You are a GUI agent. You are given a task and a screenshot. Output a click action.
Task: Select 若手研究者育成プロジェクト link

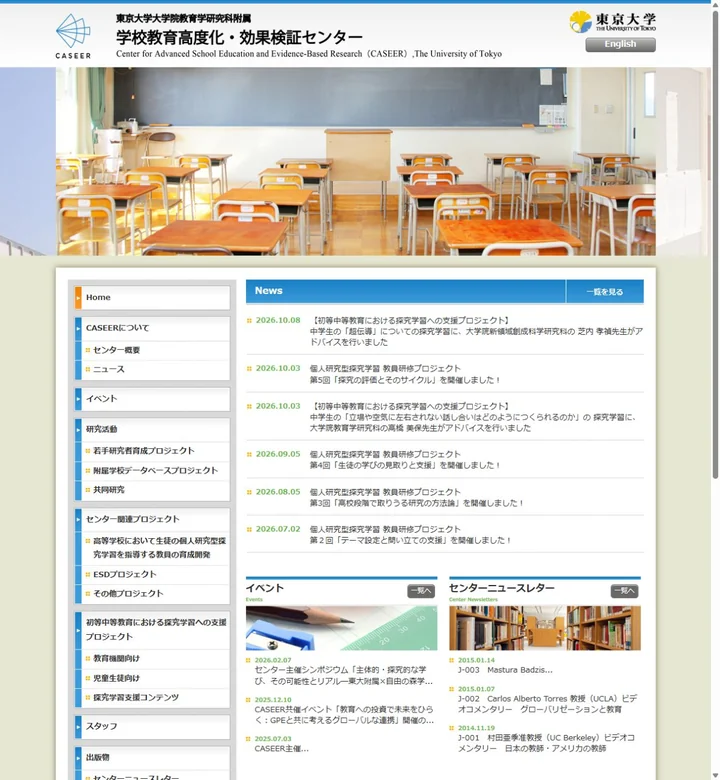(143, 451)
